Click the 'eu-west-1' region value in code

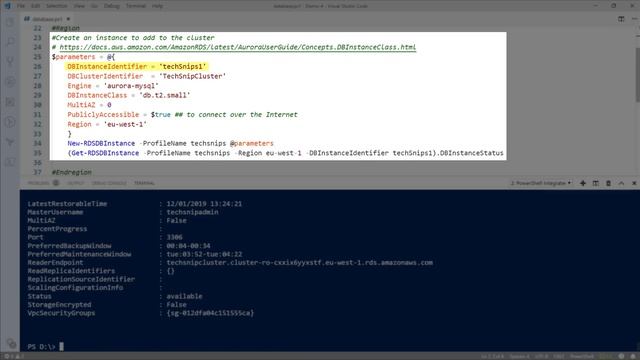click(125, 124)
